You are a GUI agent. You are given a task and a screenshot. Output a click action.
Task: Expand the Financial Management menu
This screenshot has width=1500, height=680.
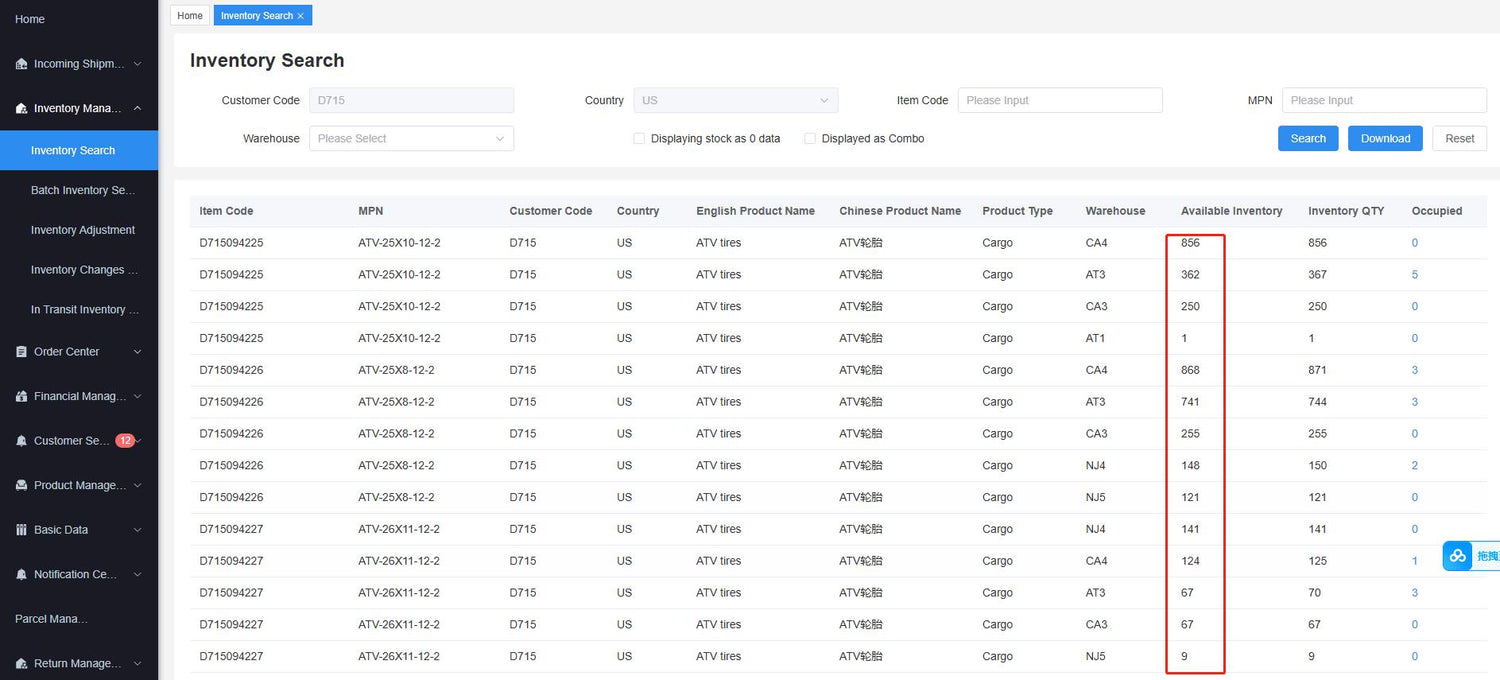point(137,396)
